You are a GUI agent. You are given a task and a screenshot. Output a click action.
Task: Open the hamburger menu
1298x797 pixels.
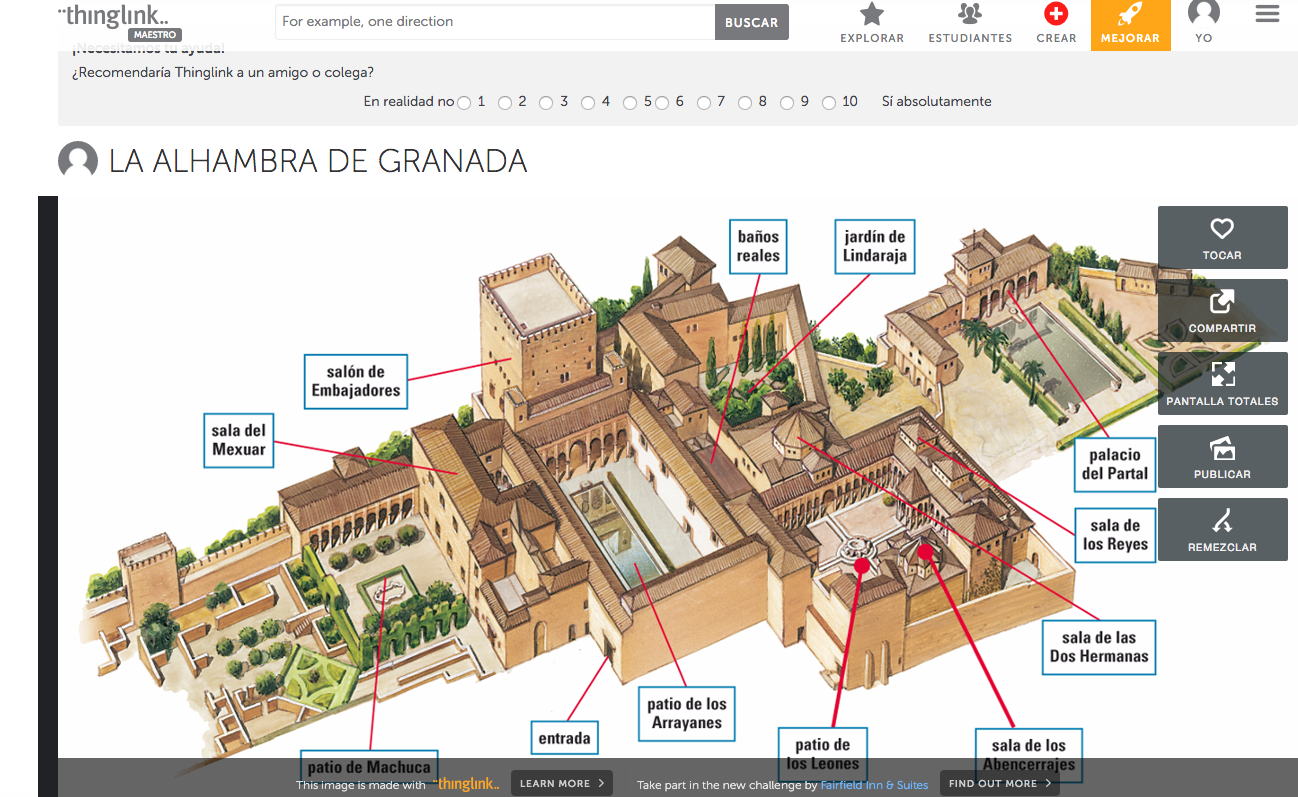pyautogui.click(x=1267, y=14)
